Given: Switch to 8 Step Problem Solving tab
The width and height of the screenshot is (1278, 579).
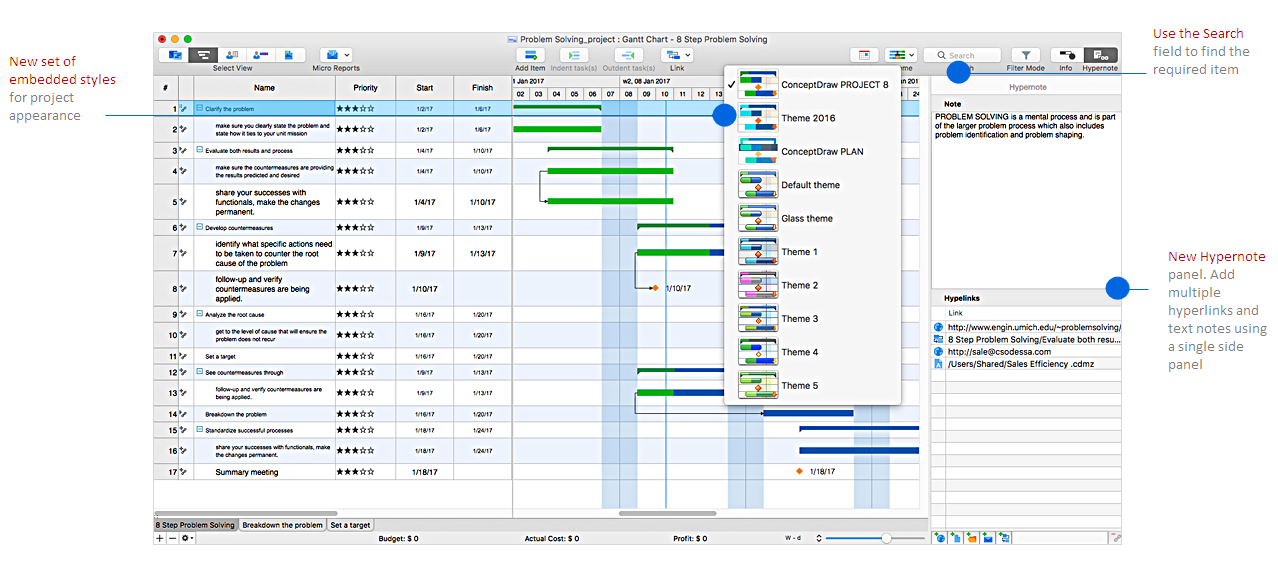Looking at the screenshot, I should point(195,525).
